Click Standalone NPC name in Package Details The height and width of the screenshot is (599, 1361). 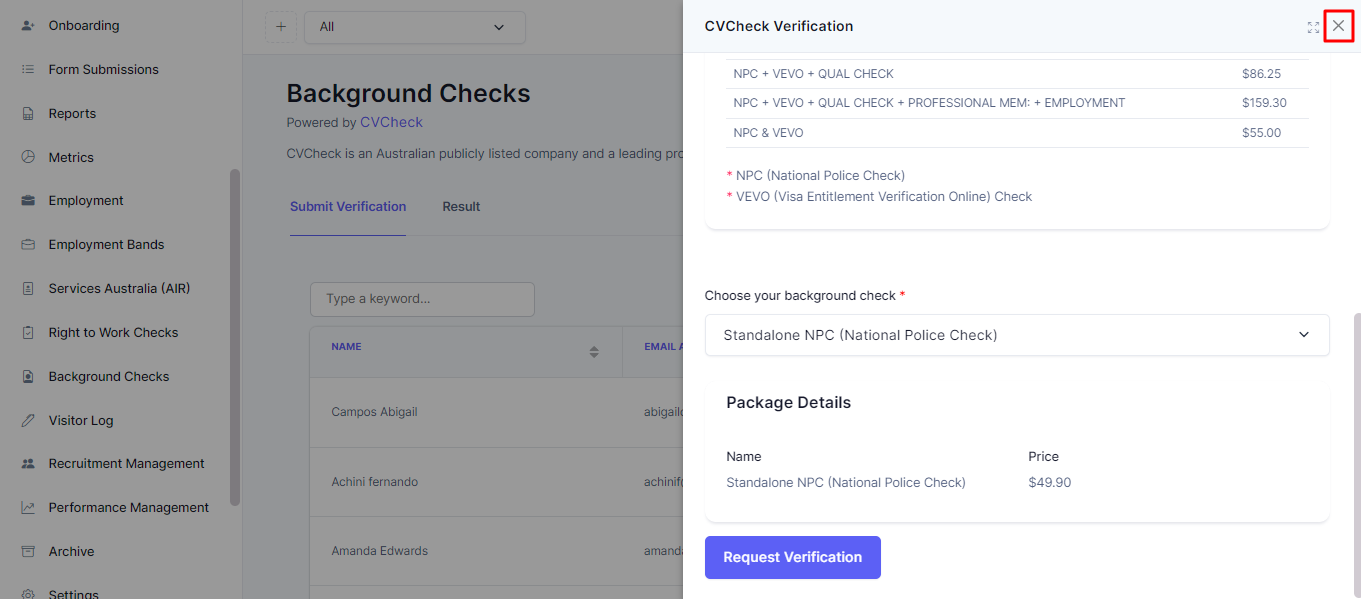pos(846,483)
